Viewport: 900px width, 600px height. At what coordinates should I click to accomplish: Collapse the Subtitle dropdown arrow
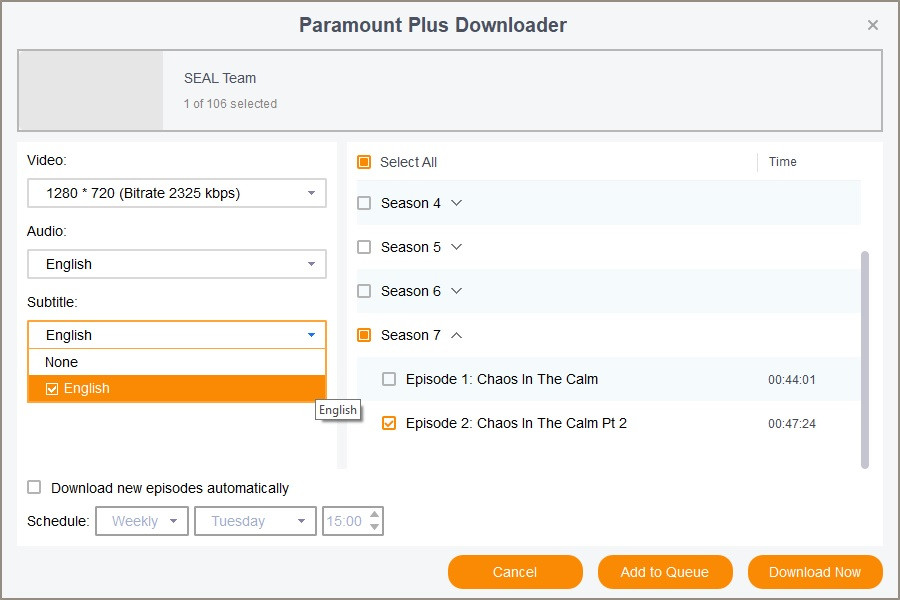coord(311,335)
